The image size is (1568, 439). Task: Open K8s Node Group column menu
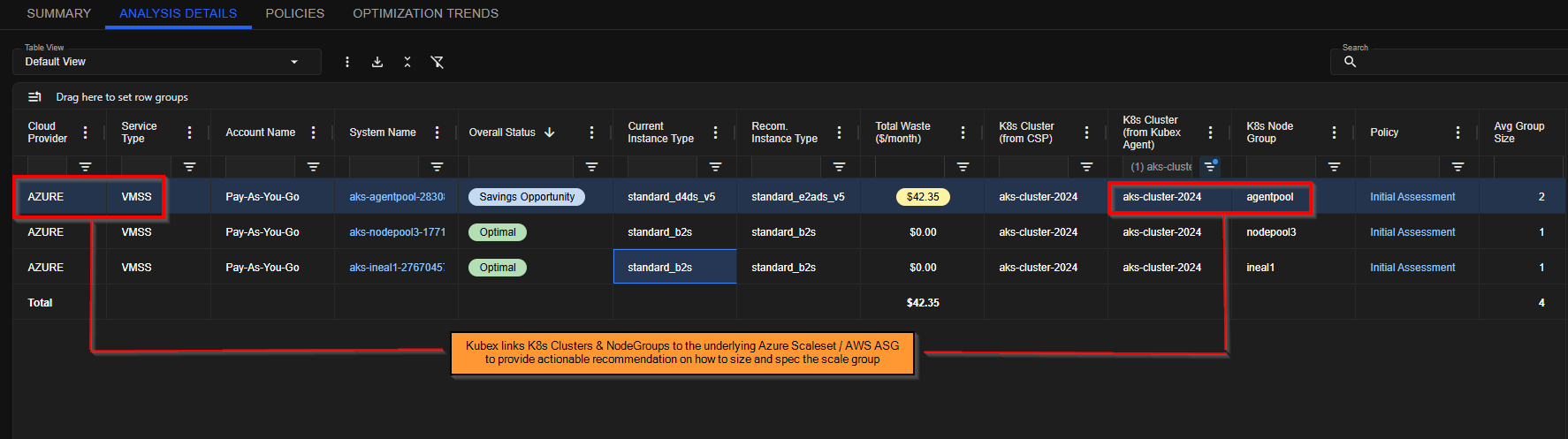[x=1334, y=132]
